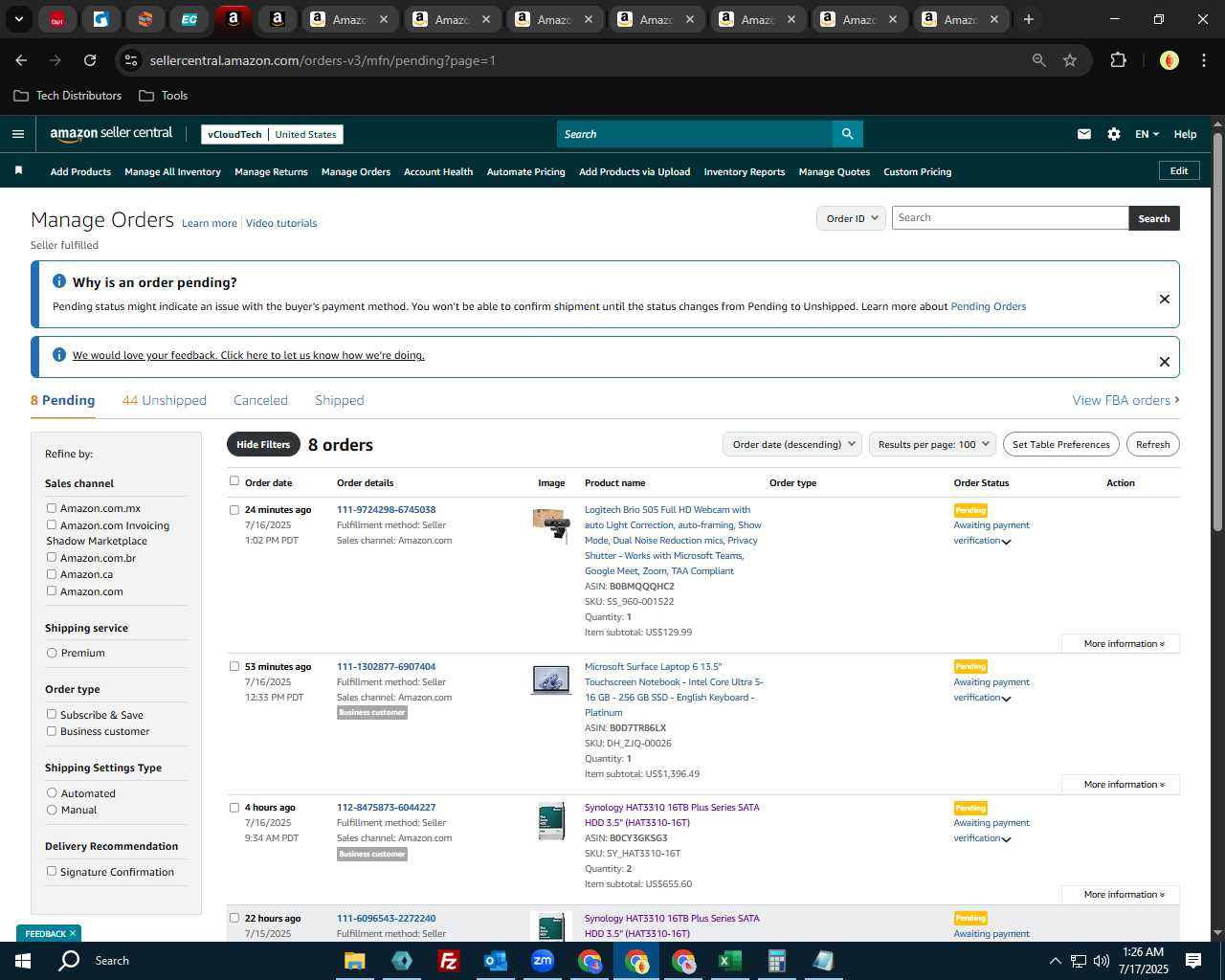Check Signature Confirmation filter
Viewport: 1225px width, 980px height.
(52, 871)
